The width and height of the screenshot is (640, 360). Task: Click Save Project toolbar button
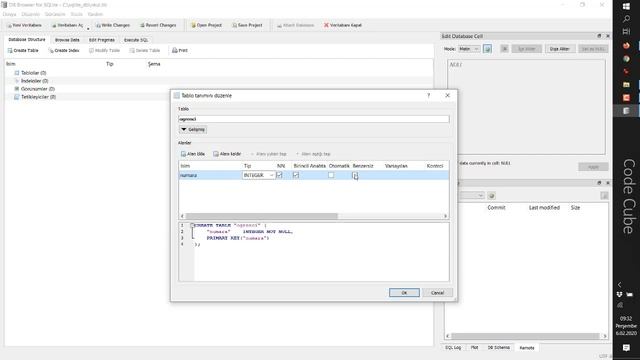coord(247,25)
